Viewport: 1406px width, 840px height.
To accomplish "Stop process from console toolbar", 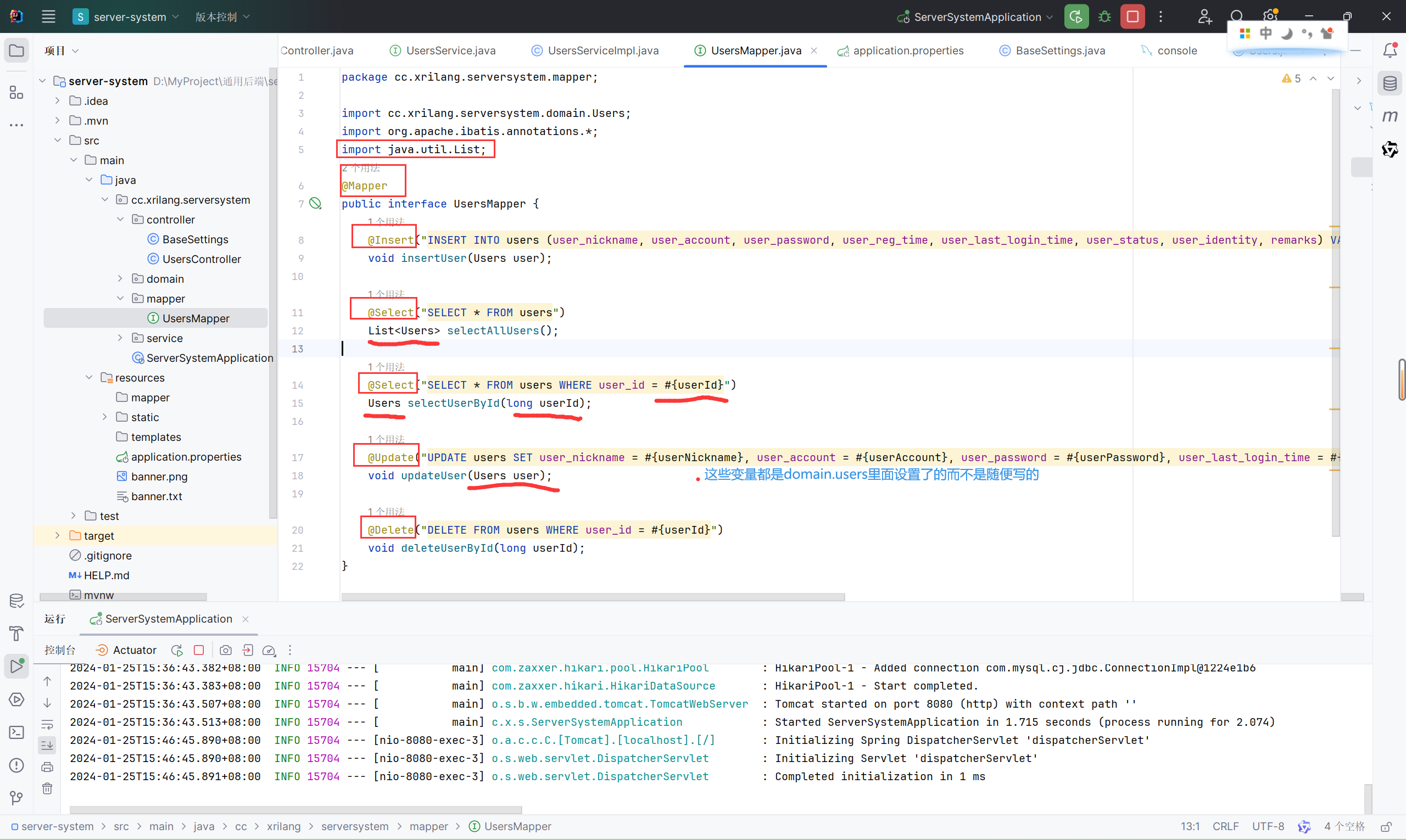I will 199,650.
